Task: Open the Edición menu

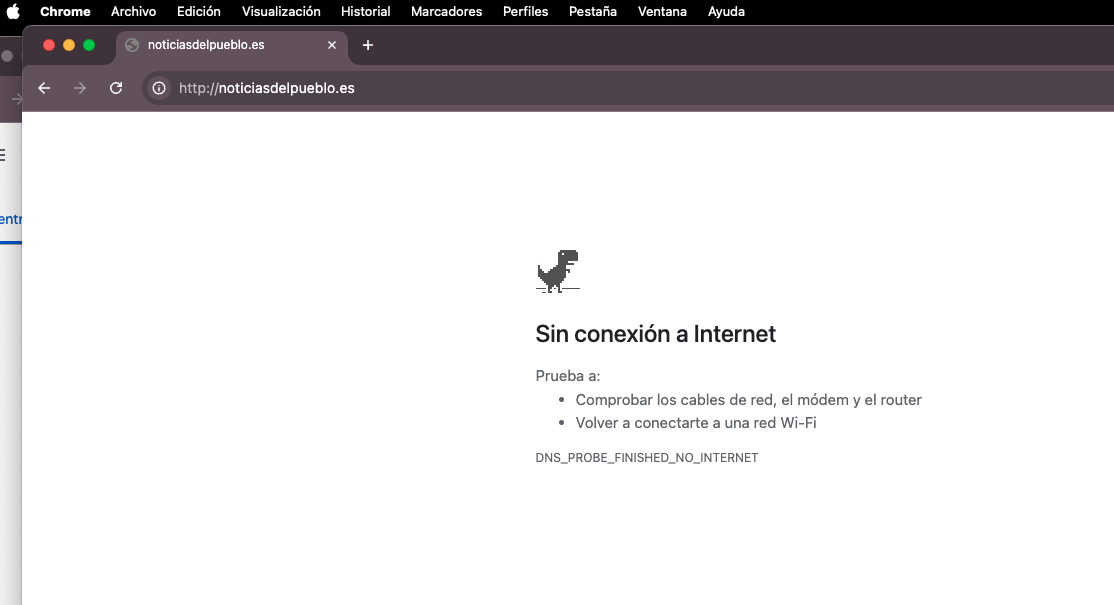Action: click(198, 12)
